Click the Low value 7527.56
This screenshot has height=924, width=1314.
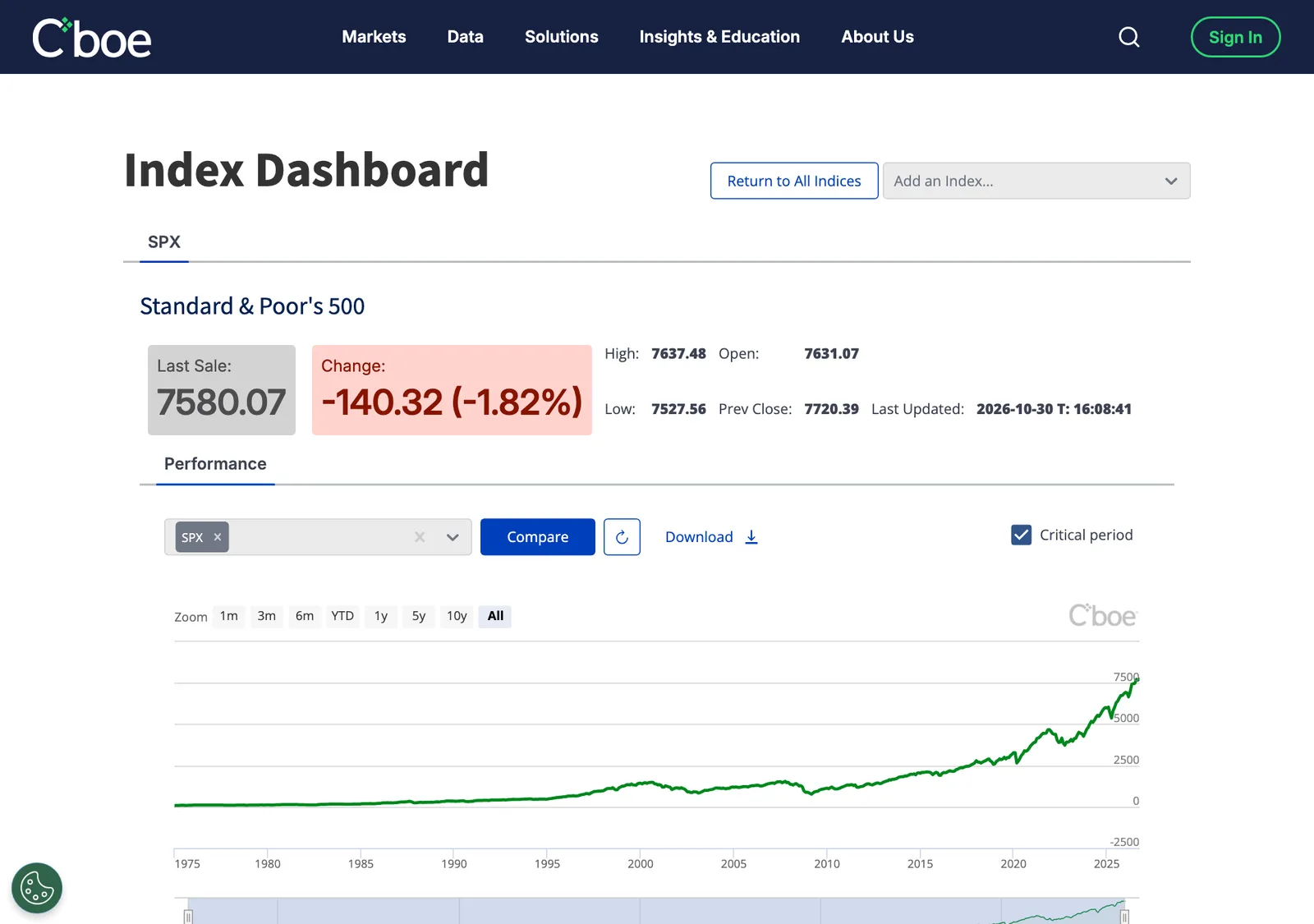pos(678,409)
